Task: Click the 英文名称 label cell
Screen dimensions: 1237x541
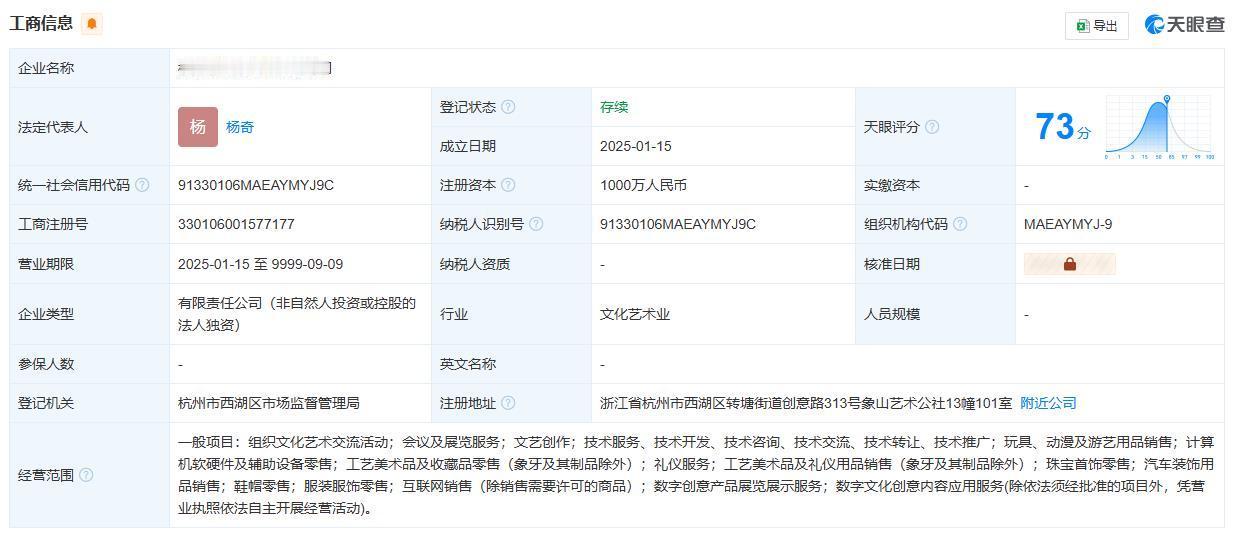Action: [x=511, y=364]
